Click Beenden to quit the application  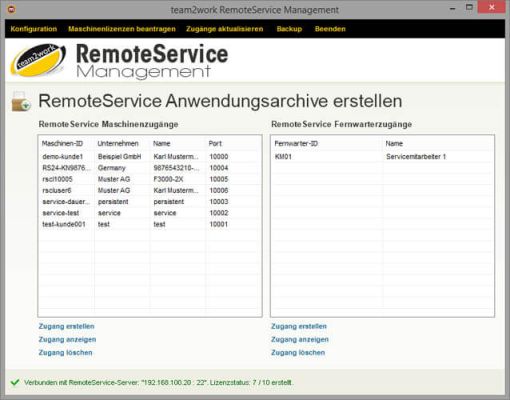coord(330,29)
